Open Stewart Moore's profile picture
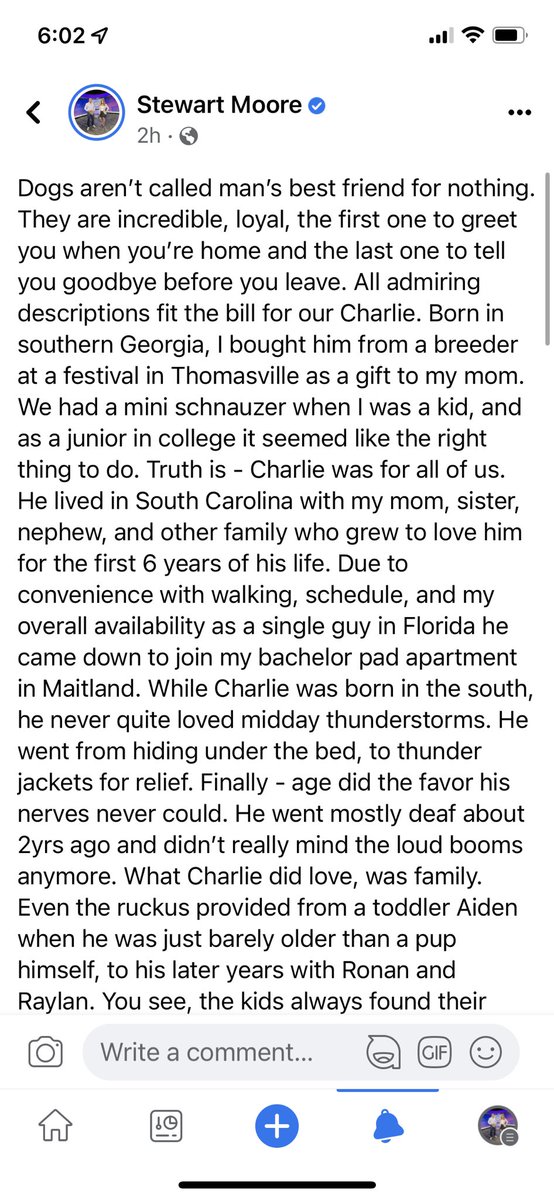The width and height of the screenshot is (554, 1200). [97, 115]
